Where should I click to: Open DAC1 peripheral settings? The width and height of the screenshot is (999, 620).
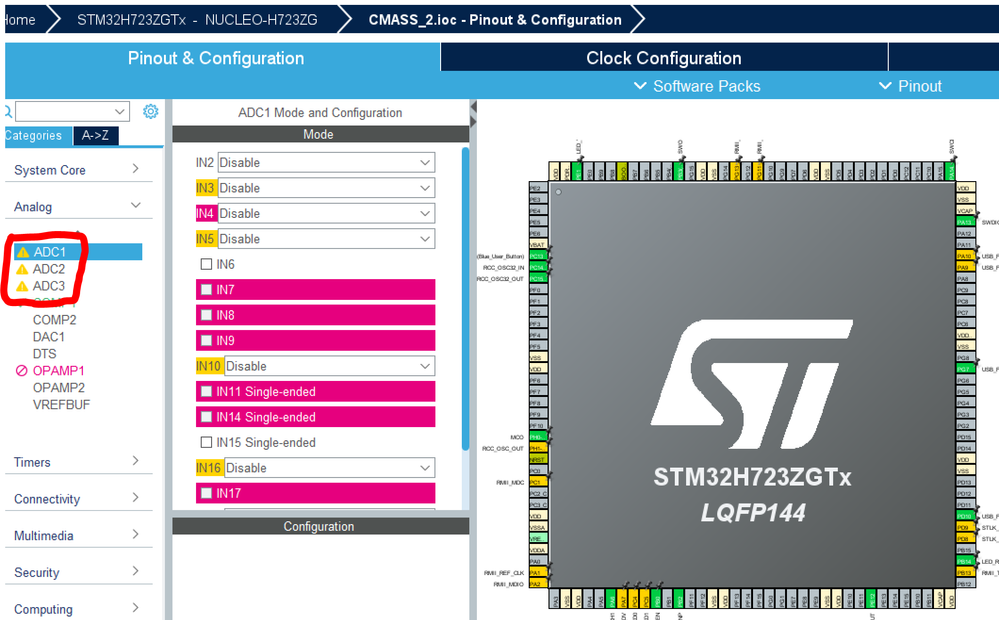point(48,336)
